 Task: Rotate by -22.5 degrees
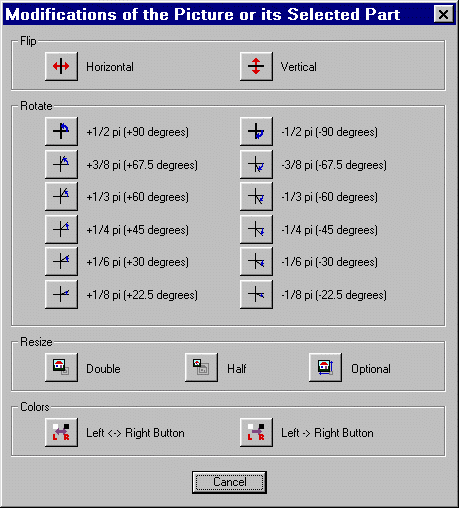coord(256,294)
